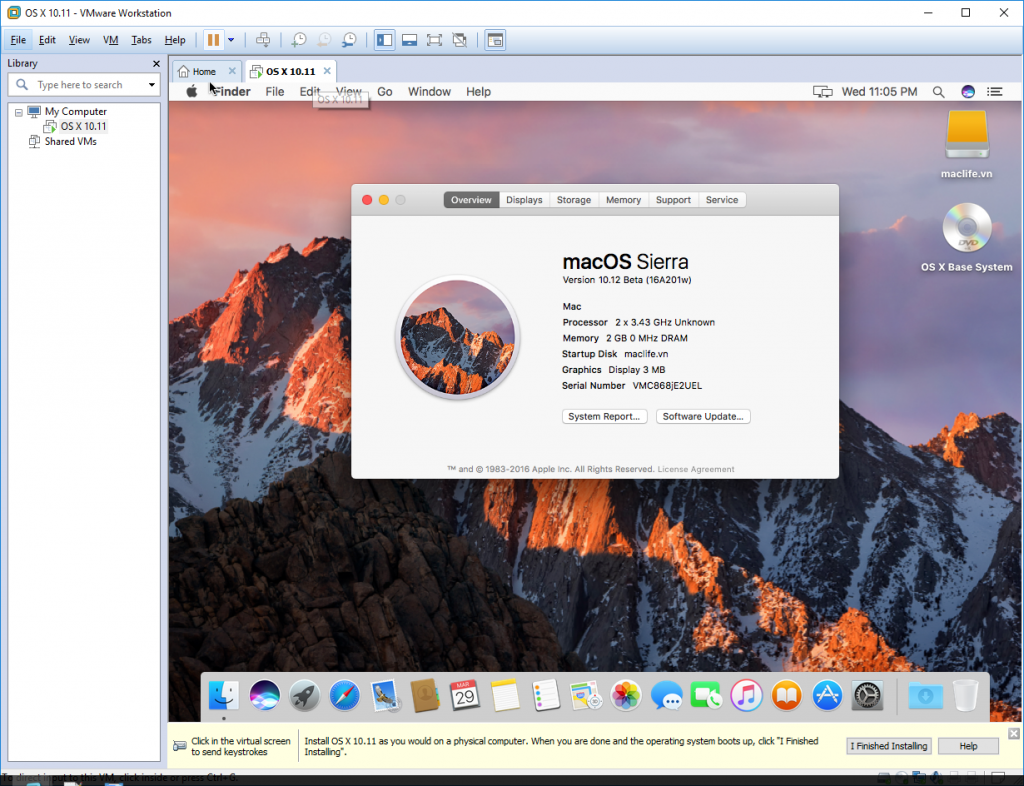Click the I Finished Installing button
1024x786 pixels.
coord(888,745)
